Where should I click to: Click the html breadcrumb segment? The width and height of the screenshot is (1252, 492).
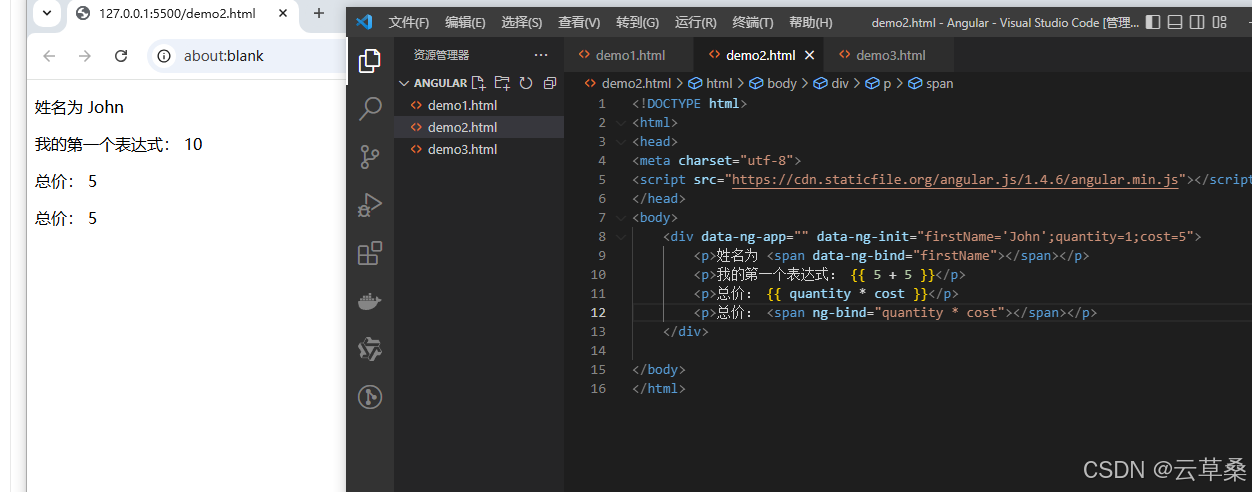point(719,83)
